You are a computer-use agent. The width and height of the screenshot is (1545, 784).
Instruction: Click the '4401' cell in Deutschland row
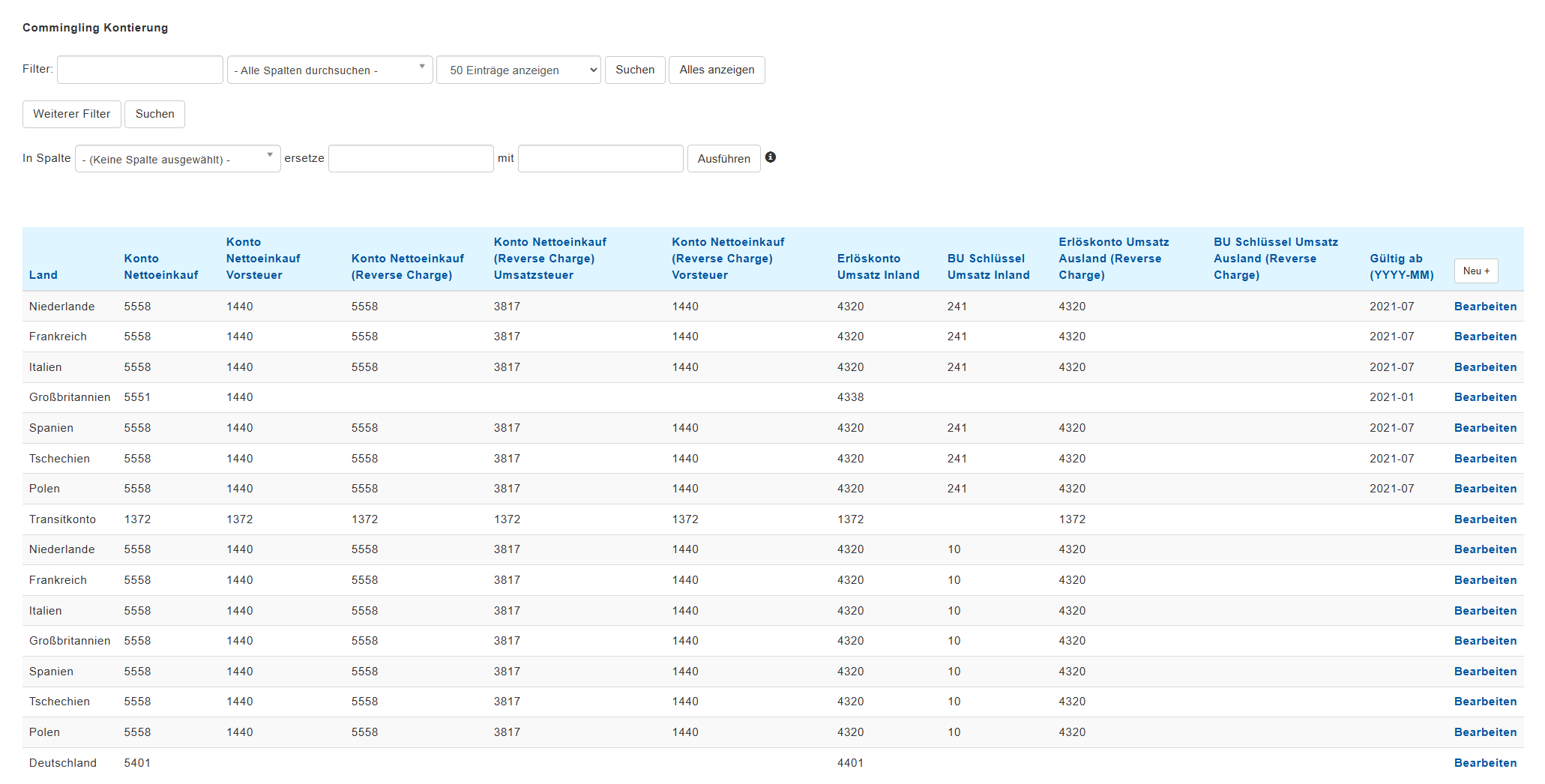851,763
